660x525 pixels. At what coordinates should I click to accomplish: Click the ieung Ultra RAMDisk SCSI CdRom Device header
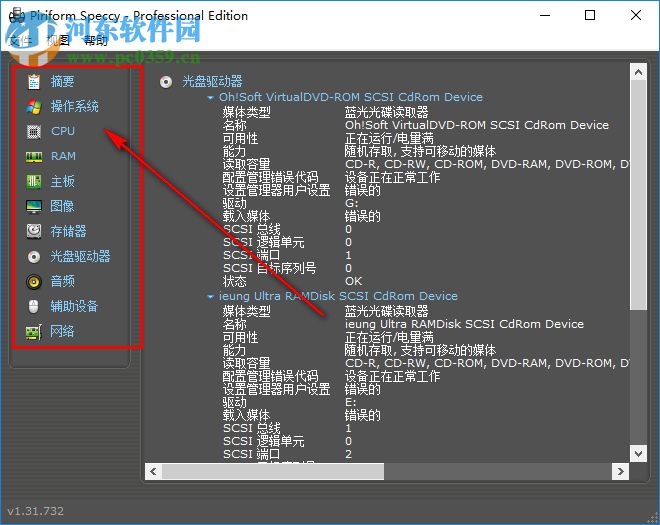click(x=338, y=296)
